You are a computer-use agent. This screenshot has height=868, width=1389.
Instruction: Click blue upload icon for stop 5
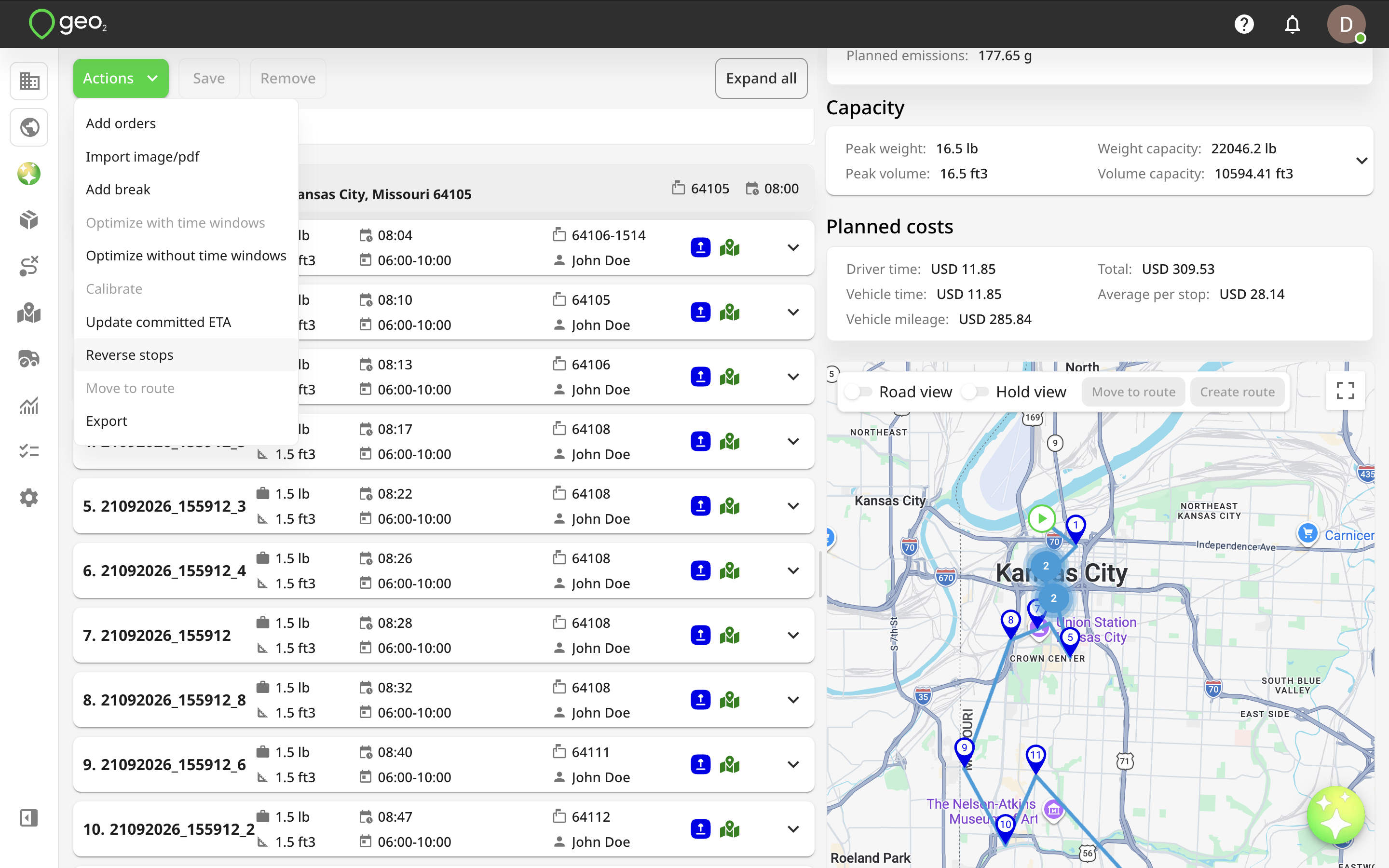pos(700,506)
